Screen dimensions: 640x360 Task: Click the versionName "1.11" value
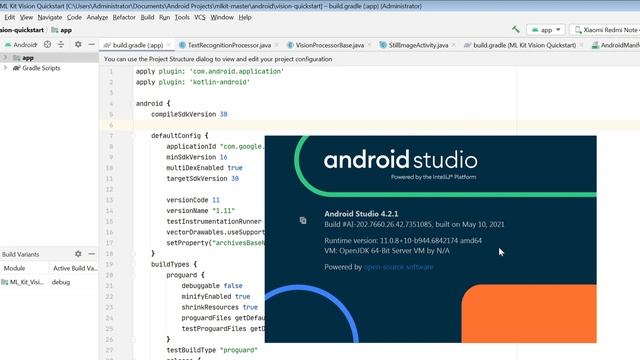pyautogui.click(x=223, y=211)
